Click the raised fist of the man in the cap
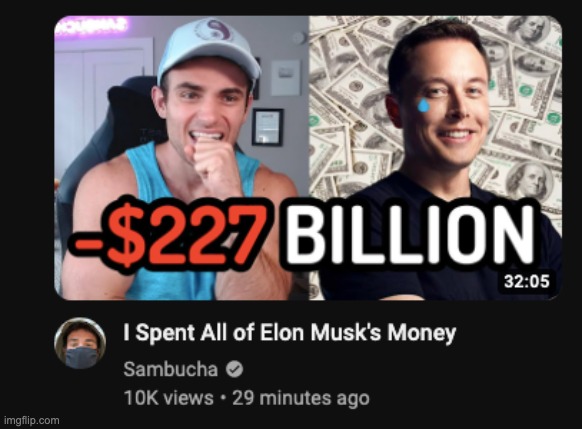This screenshot has height=429, width=582. [213, 163]
